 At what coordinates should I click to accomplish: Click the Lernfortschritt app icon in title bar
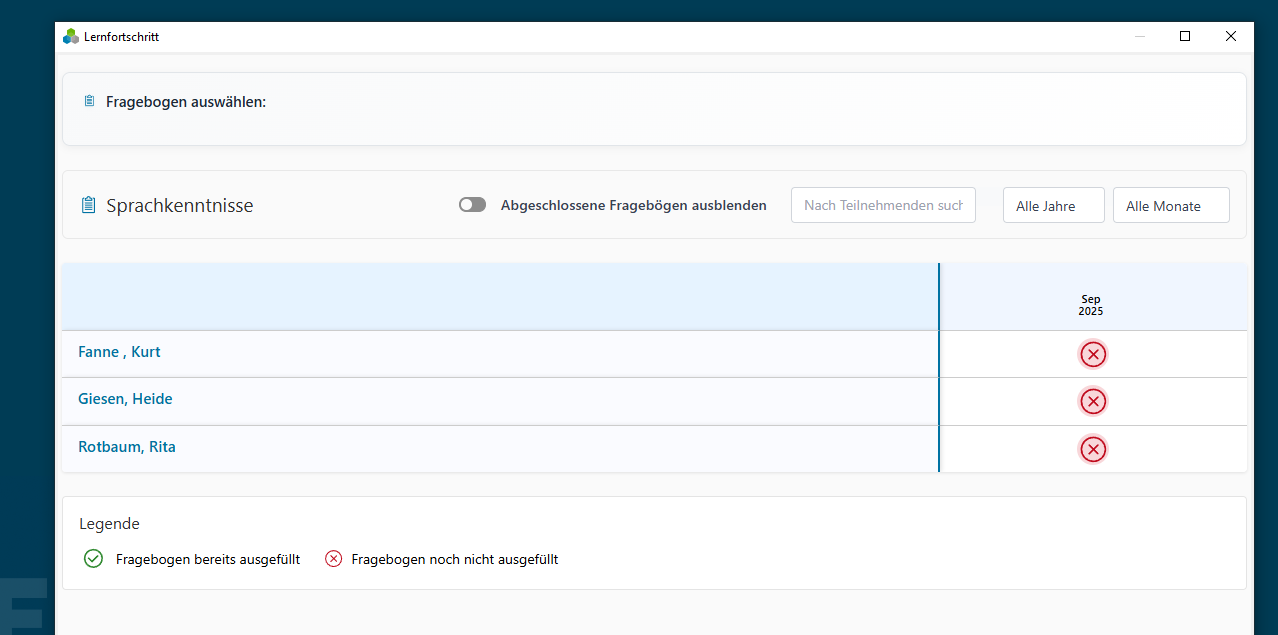pyautogui.click(x=71, y=36)
